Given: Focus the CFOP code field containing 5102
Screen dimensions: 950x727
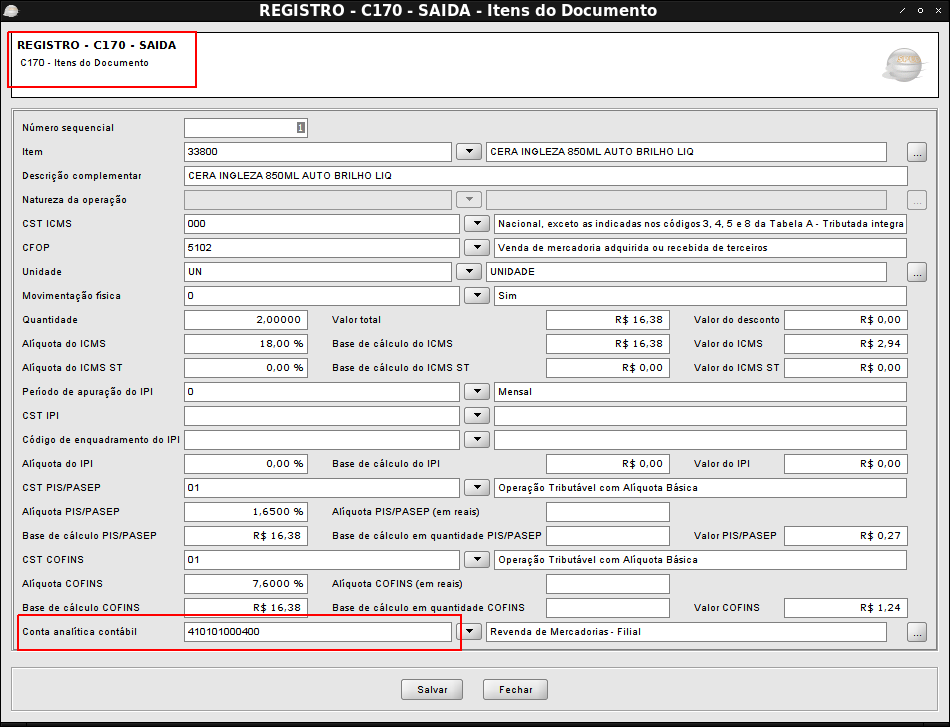Looking at the screenshot, I should 322,248.
